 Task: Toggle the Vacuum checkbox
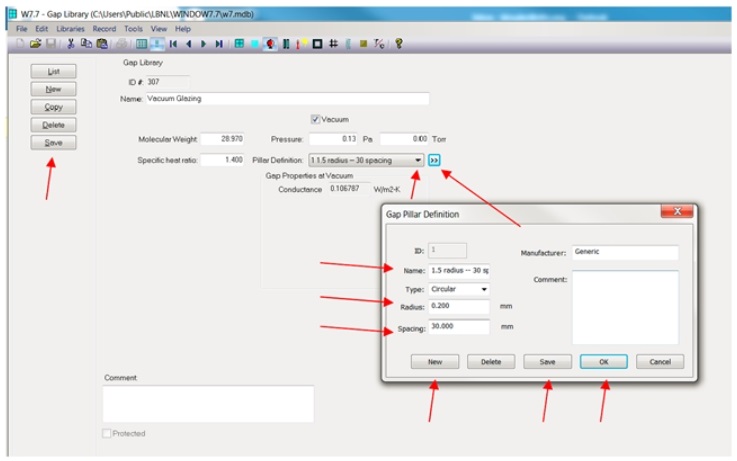pyautogui.click(x=316, y=119)
